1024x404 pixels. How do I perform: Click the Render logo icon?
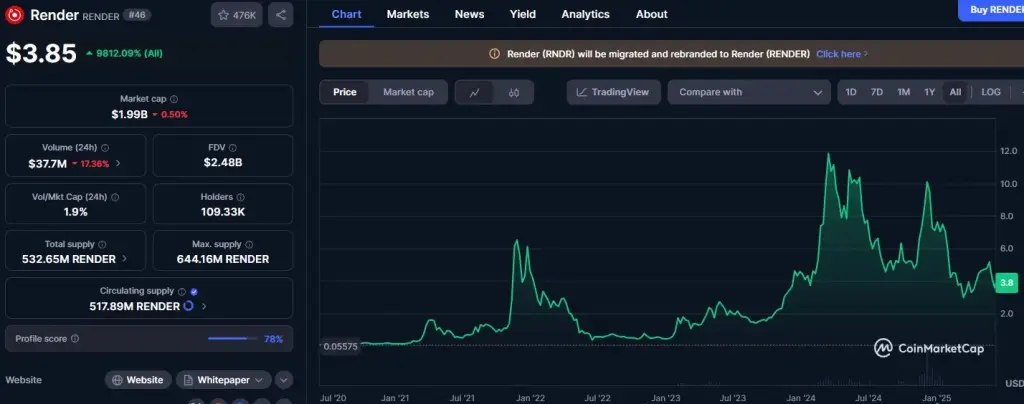click(14, 14)
